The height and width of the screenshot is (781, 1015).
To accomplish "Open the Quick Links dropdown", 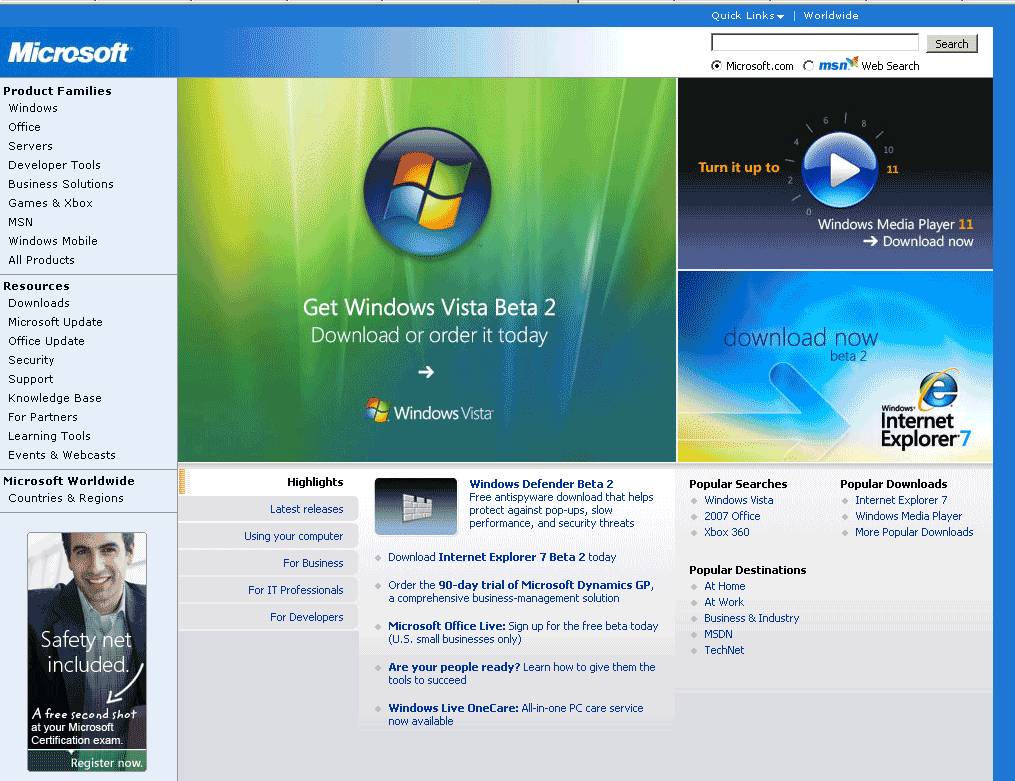I will tap(747, 16).
